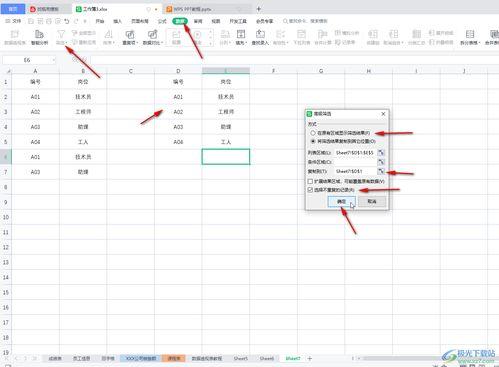Click range picker icon beside 列表区域 field
The height and width of the screenshot is (367, 499).
[381, 152]
